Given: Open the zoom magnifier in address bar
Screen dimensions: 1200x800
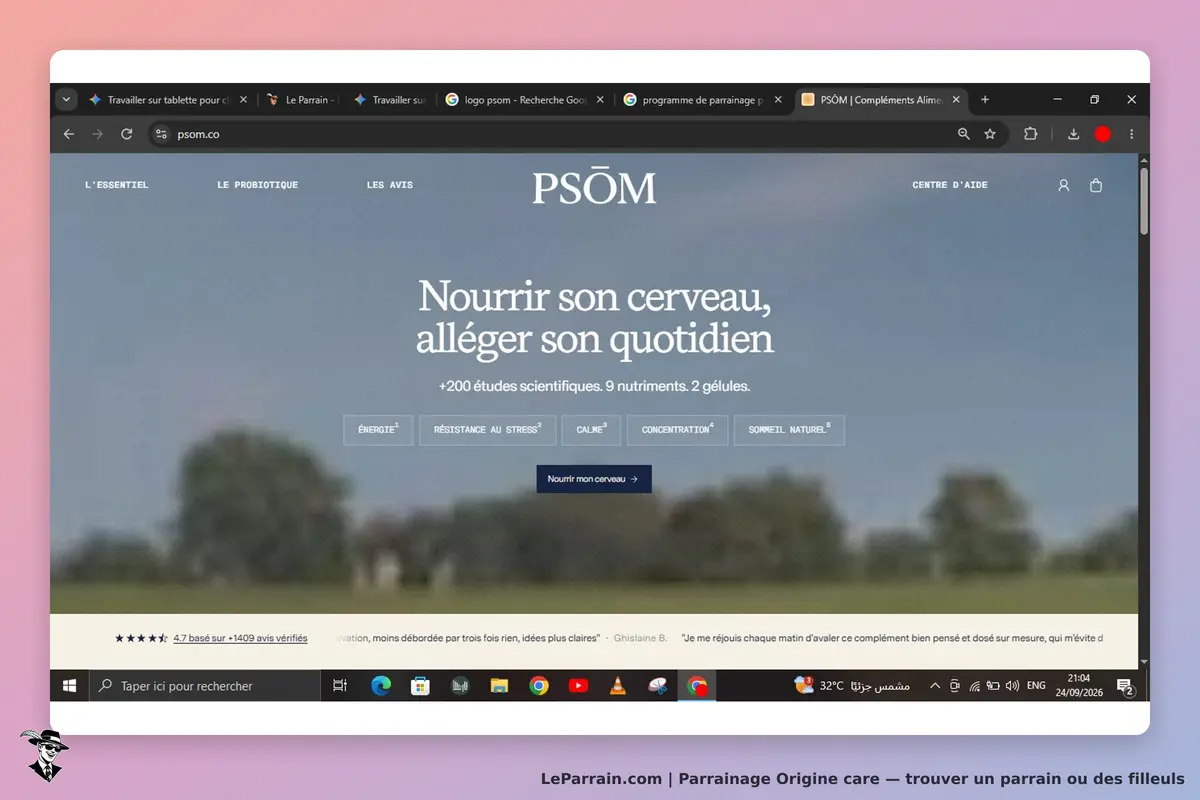Looking at the screenshot, I should tap(964, 134).
